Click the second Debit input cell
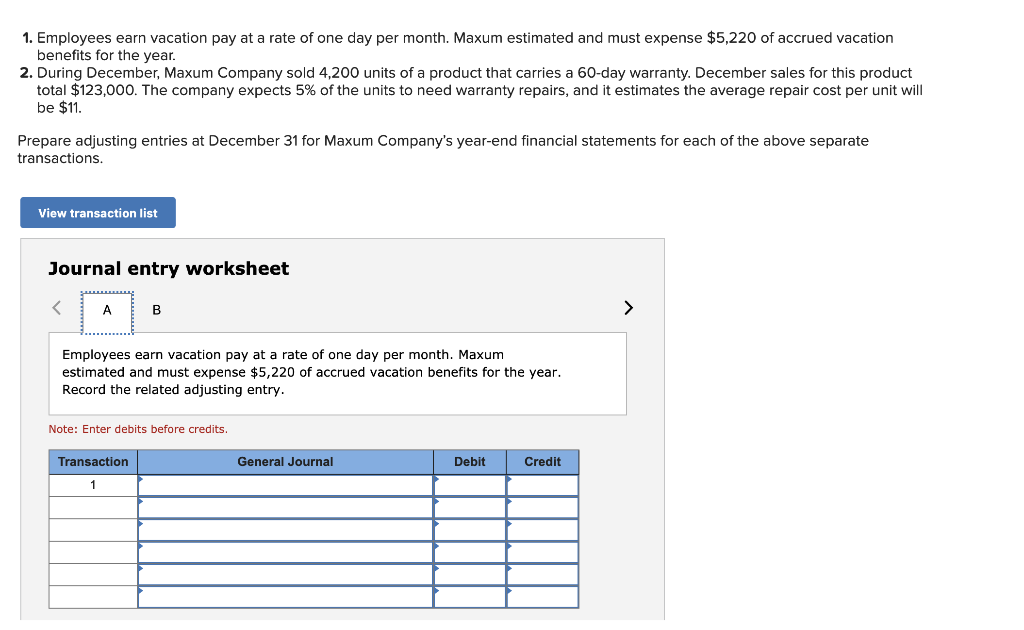 coord(469,507)
